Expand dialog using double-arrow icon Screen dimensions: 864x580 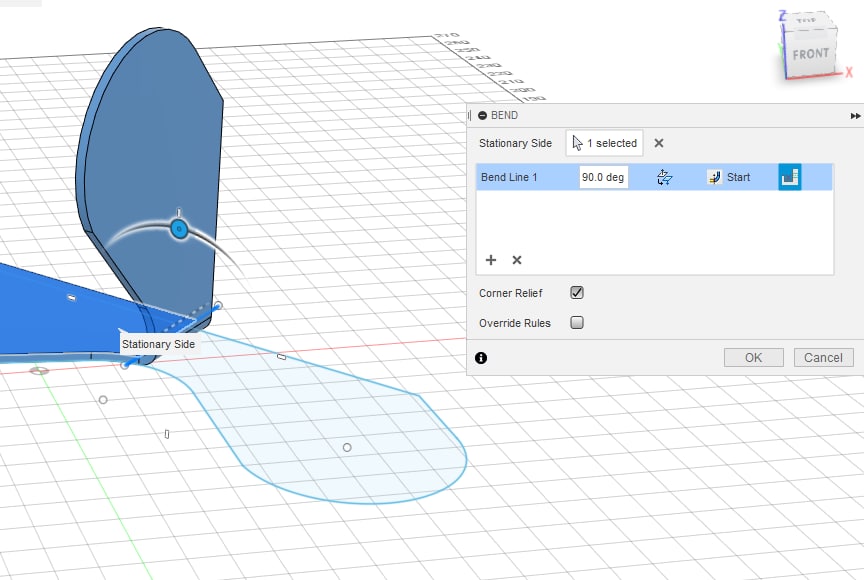pyautogui.click(x=855, y=116)
